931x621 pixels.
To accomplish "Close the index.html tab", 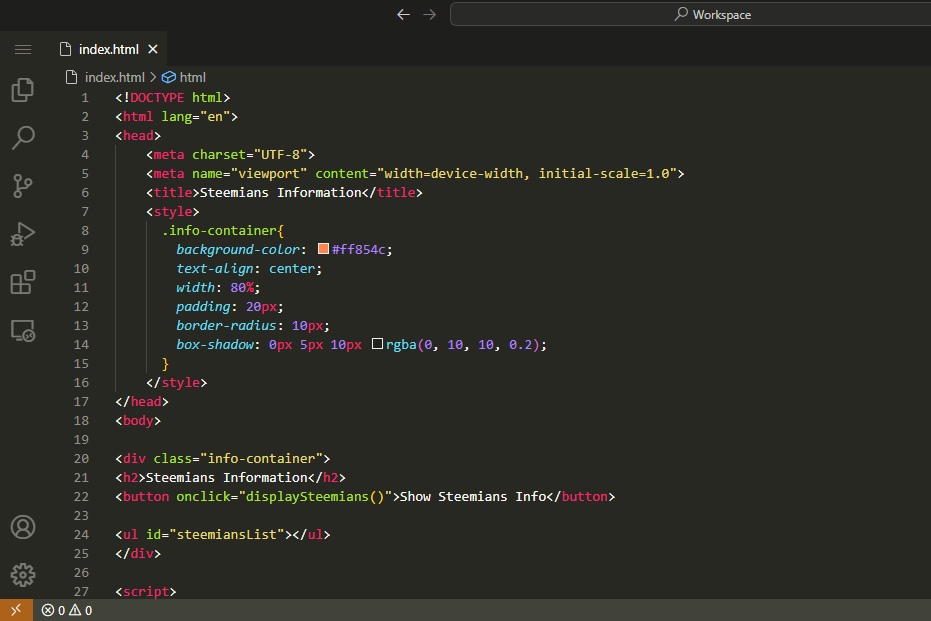I will [x=153, y=49].
